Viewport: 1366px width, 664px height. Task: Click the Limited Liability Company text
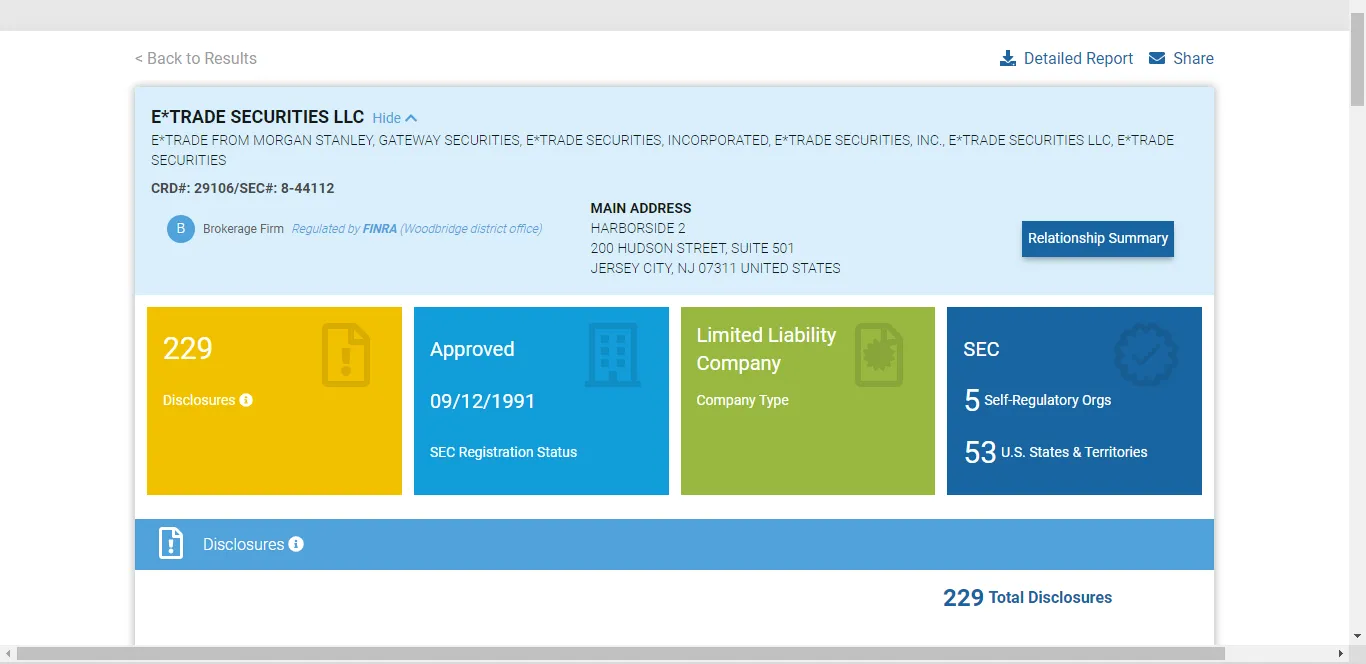click(x=766, y=349)
